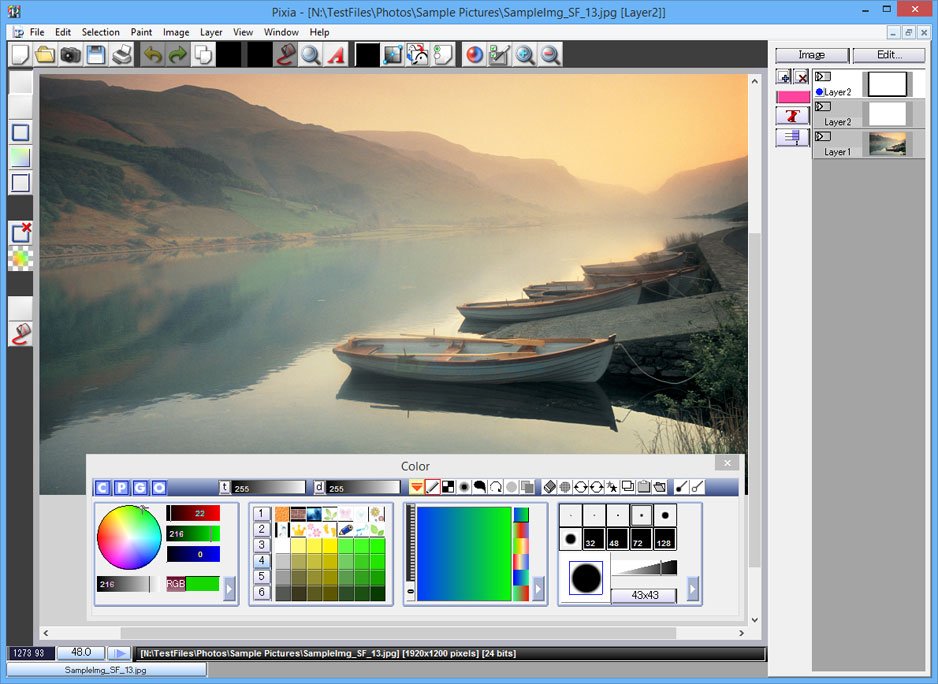Expand the brush size panel arrow
Screen dimensions: 938x684
pos(693,590)
